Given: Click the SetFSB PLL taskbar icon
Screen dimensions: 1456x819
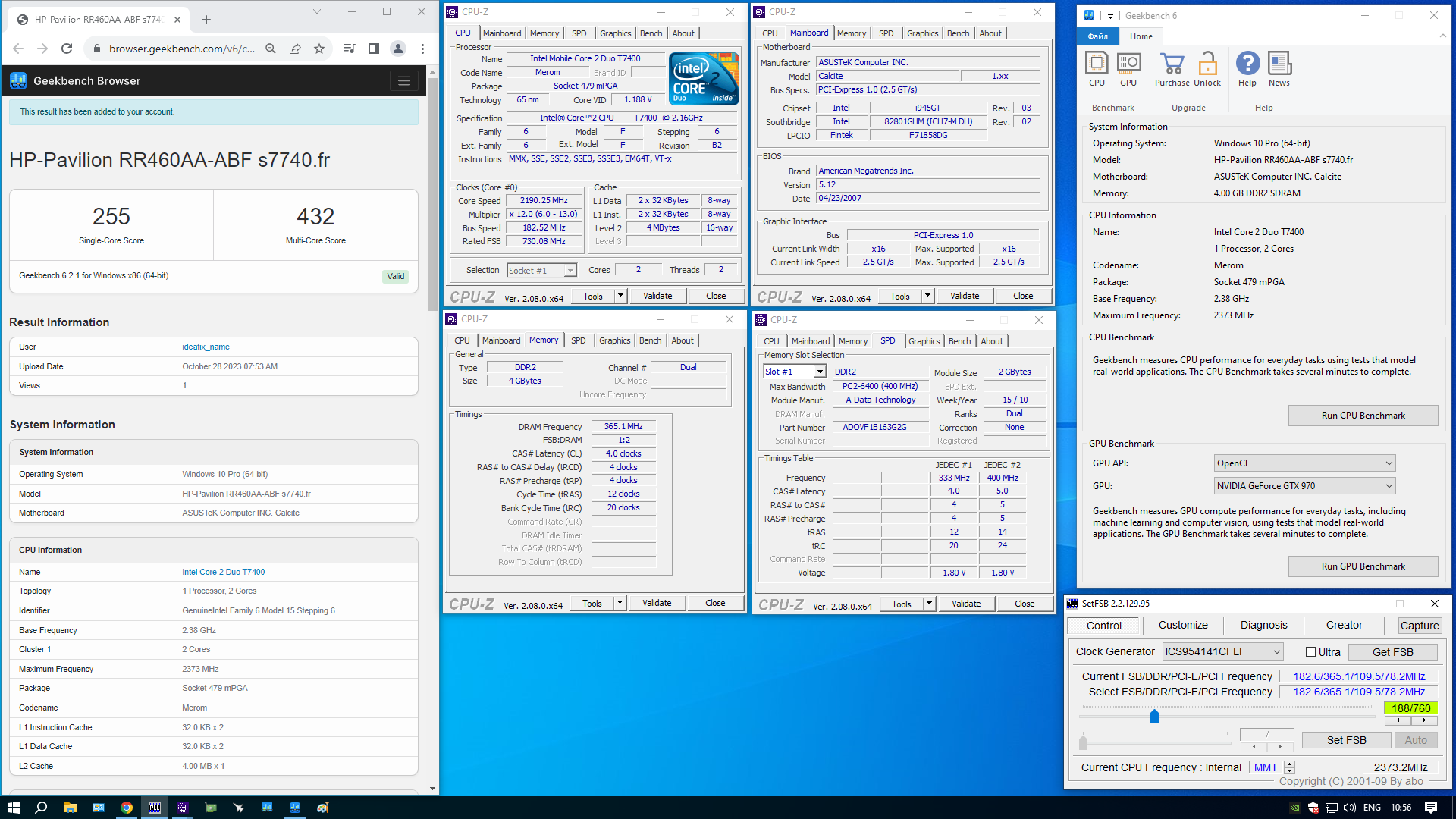Looking at the screenshot, I should 155,808.
